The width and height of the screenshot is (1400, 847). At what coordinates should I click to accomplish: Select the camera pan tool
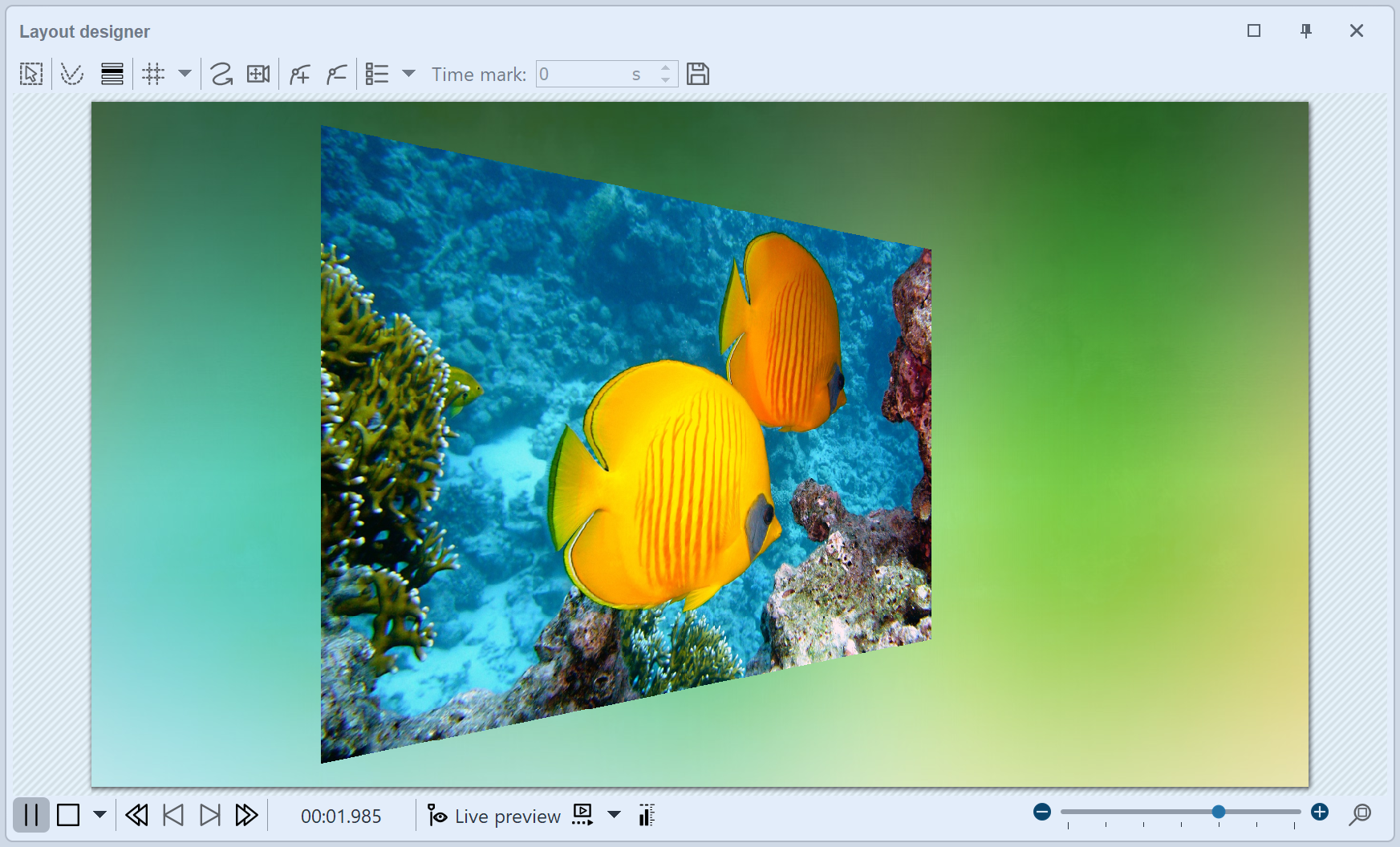(258, 74)
